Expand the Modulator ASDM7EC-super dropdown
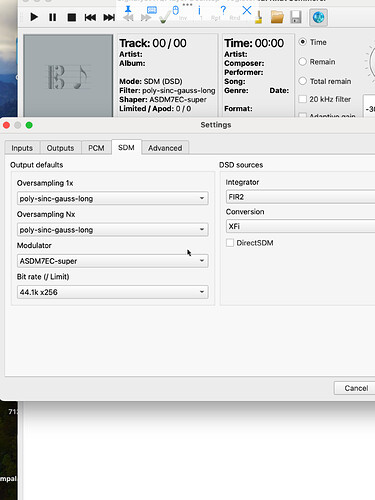This screenshot has height=500, width=375. coord(113,261)
